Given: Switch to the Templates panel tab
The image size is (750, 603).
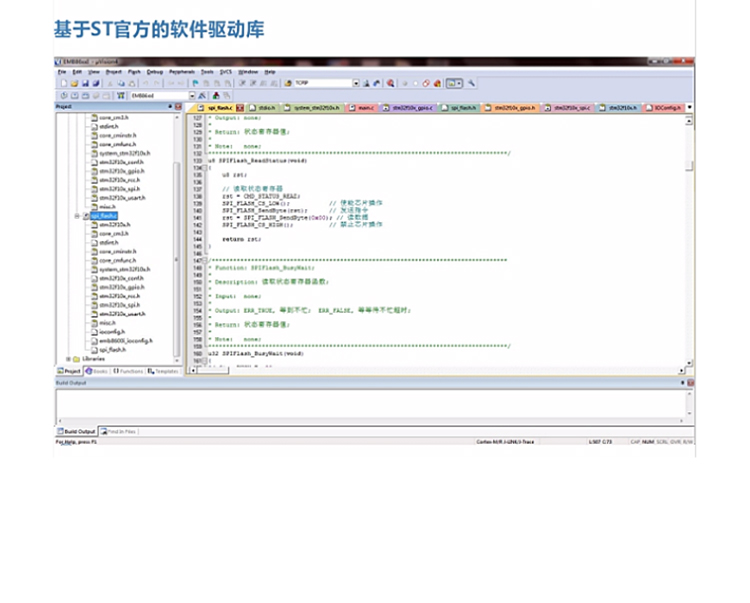Looking at the screenshot, I should pos(163,371).
